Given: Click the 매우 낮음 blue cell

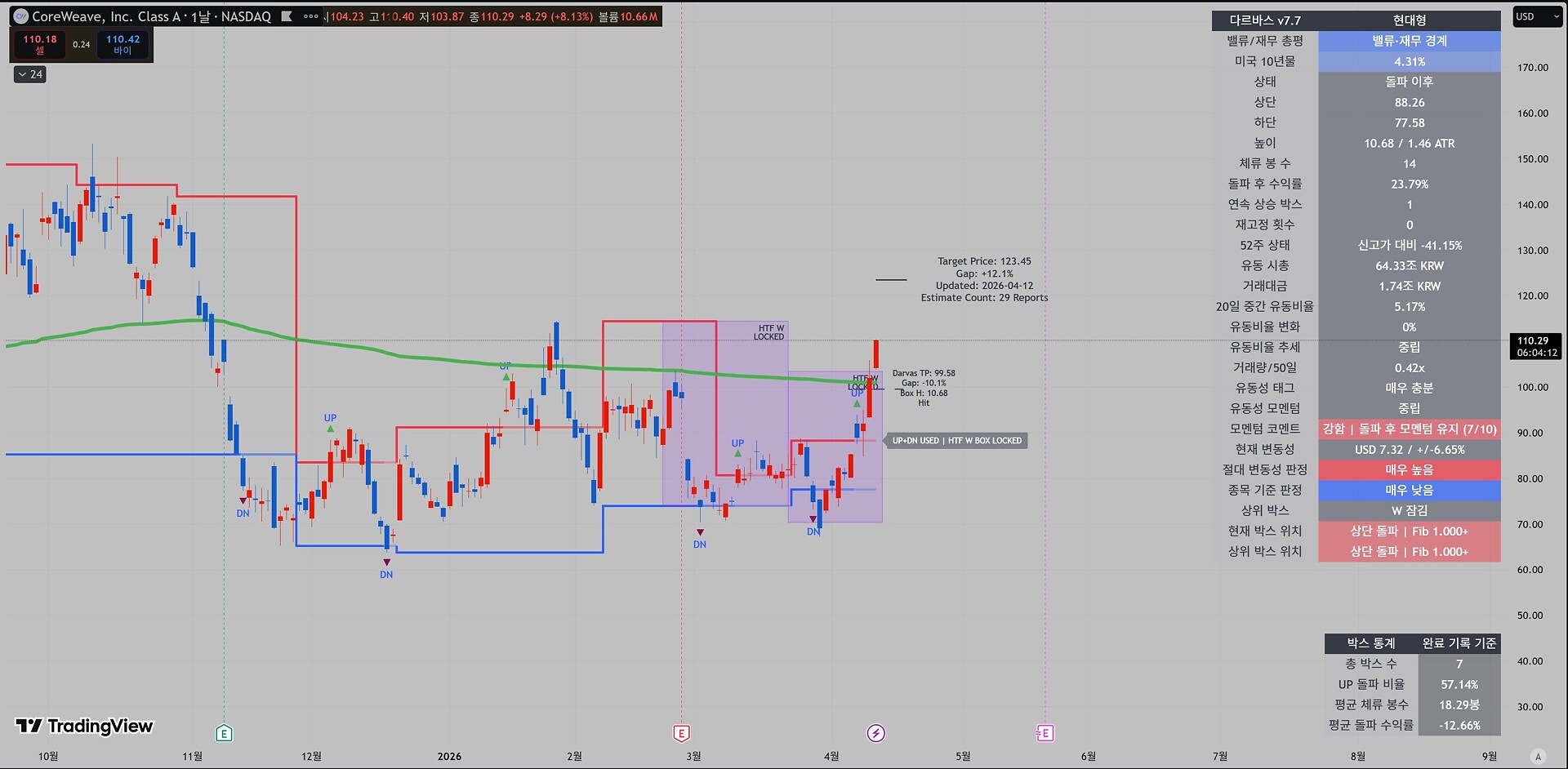Looking at the screenshot, I should click(x=1410, y=490).
